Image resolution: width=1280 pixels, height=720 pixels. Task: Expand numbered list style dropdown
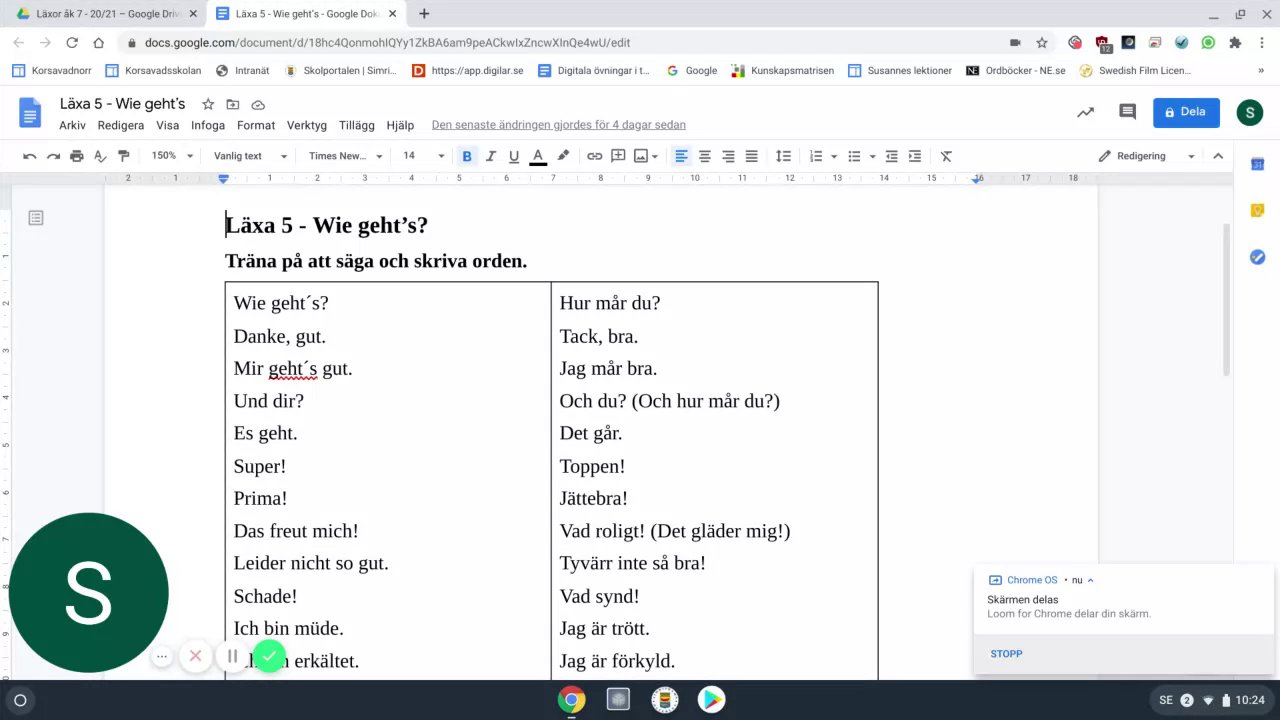[x=834, y=156]
